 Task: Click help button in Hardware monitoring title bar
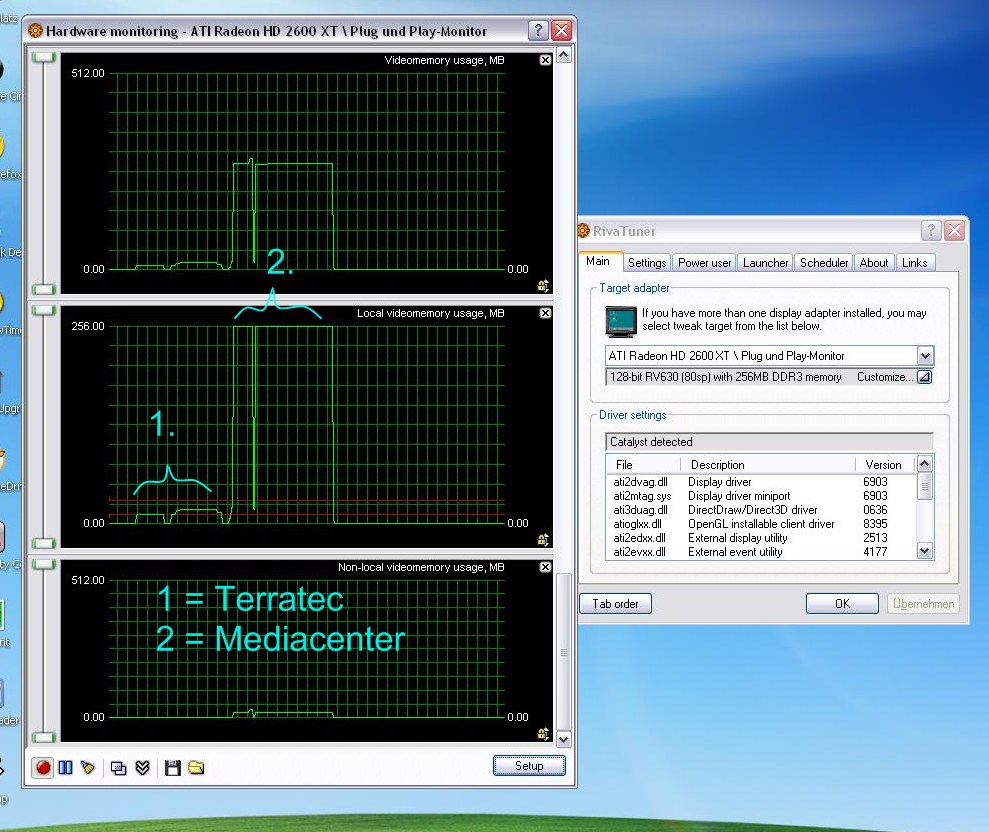537,30
